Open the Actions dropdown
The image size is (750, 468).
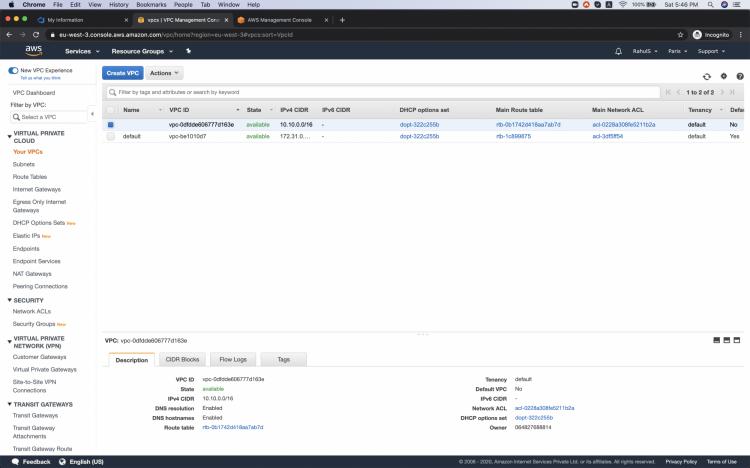[x=165, y=73]
